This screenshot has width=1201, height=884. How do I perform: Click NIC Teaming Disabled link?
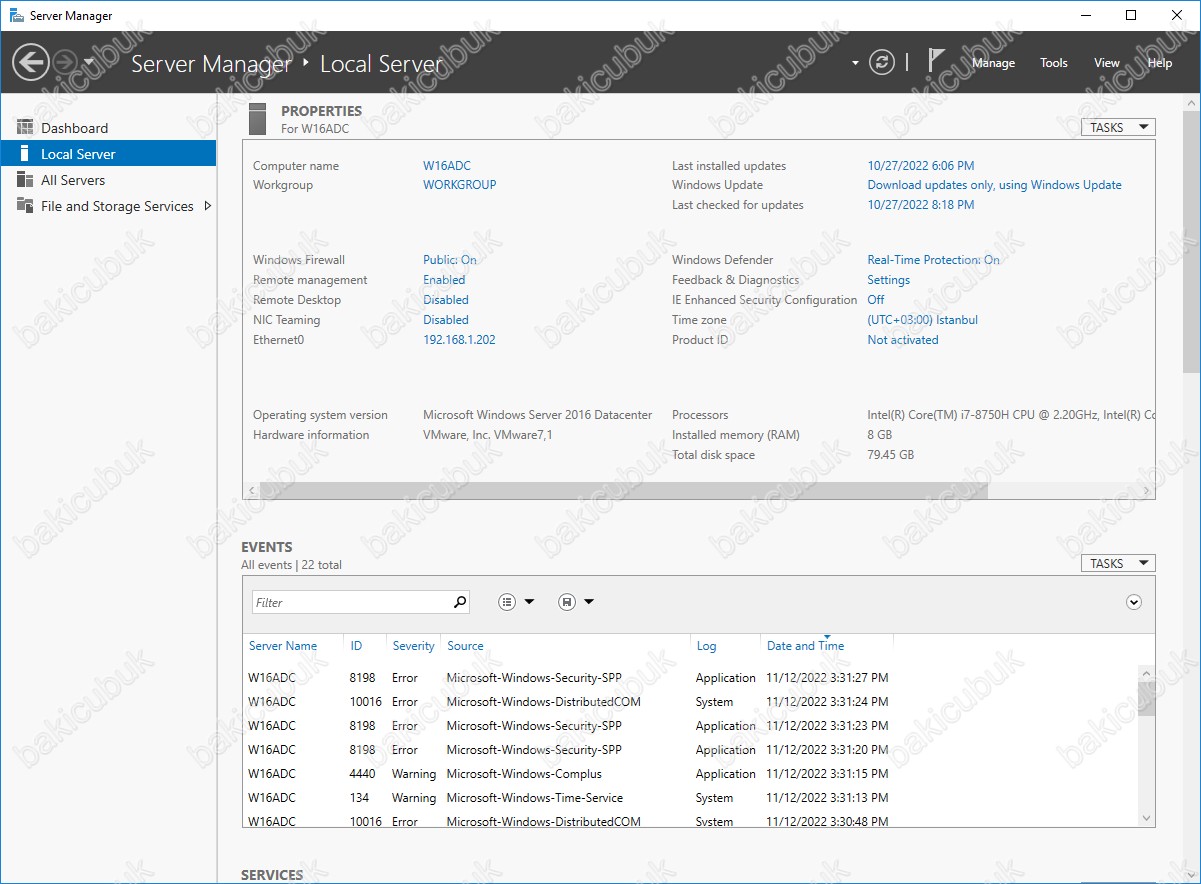(446, 320)
